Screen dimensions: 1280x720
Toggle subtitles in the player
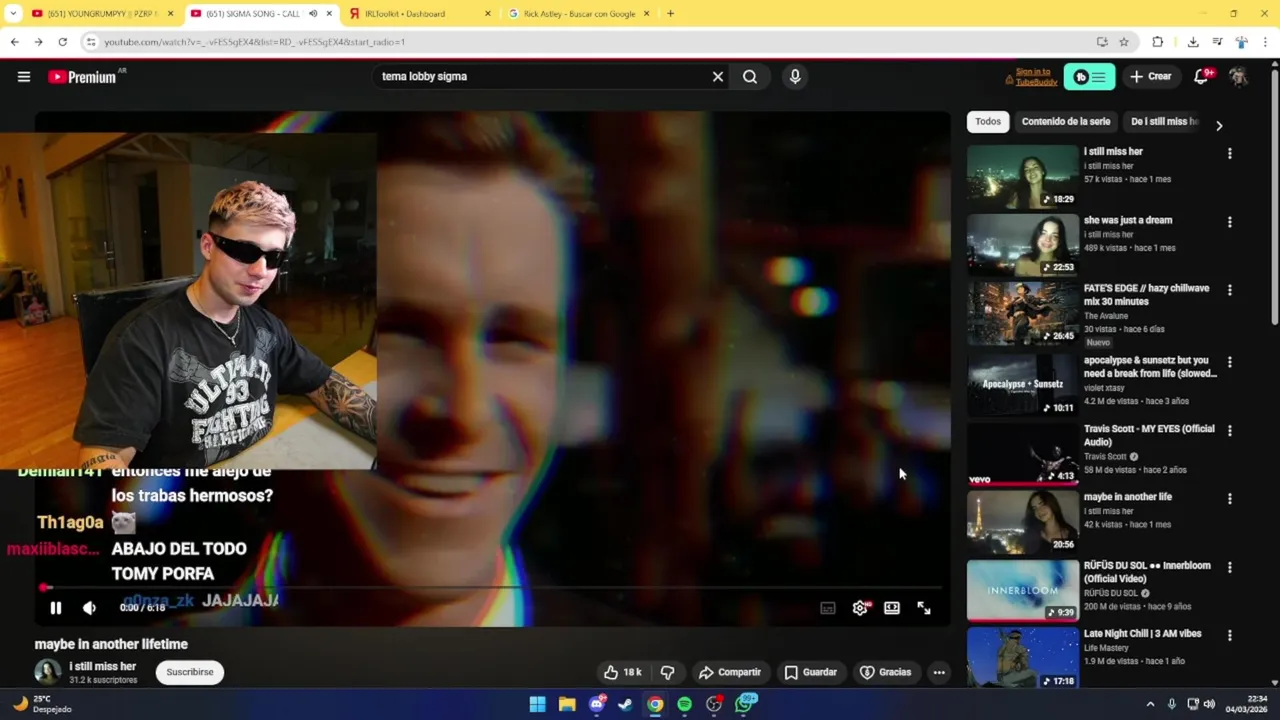tap(828, 608)
